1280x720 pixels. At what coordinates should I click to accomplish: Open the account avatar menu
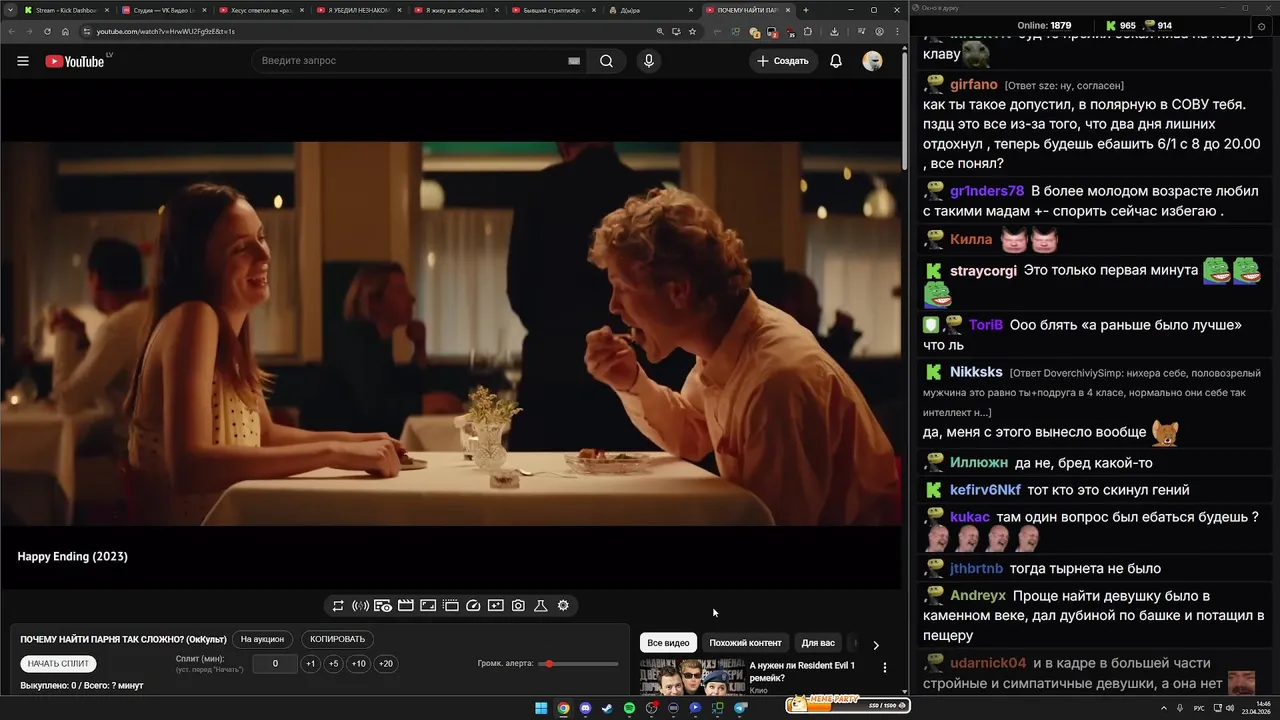click(x=872, y=61)
